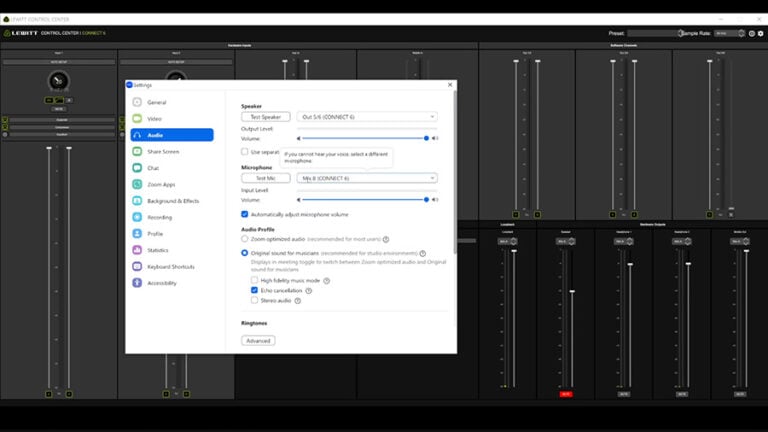Open Advanced audio settings

pyautogui.click(x=258, y=340)
